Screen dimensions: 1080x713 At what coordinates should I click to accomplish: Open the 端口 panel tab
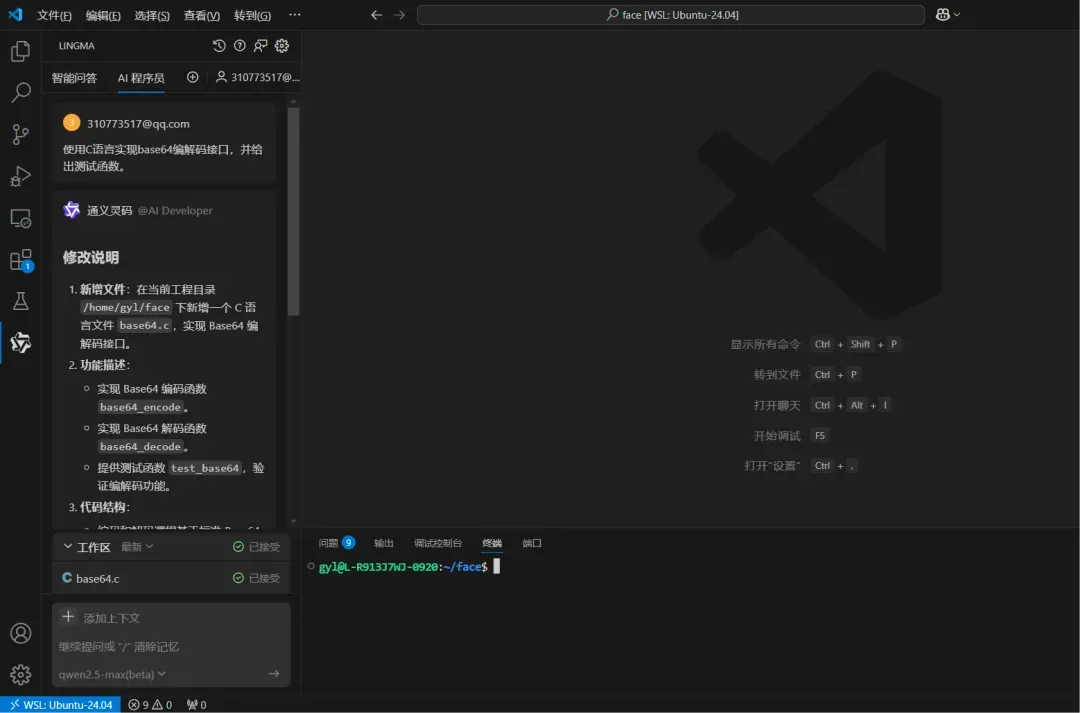[x=532, y=543]
